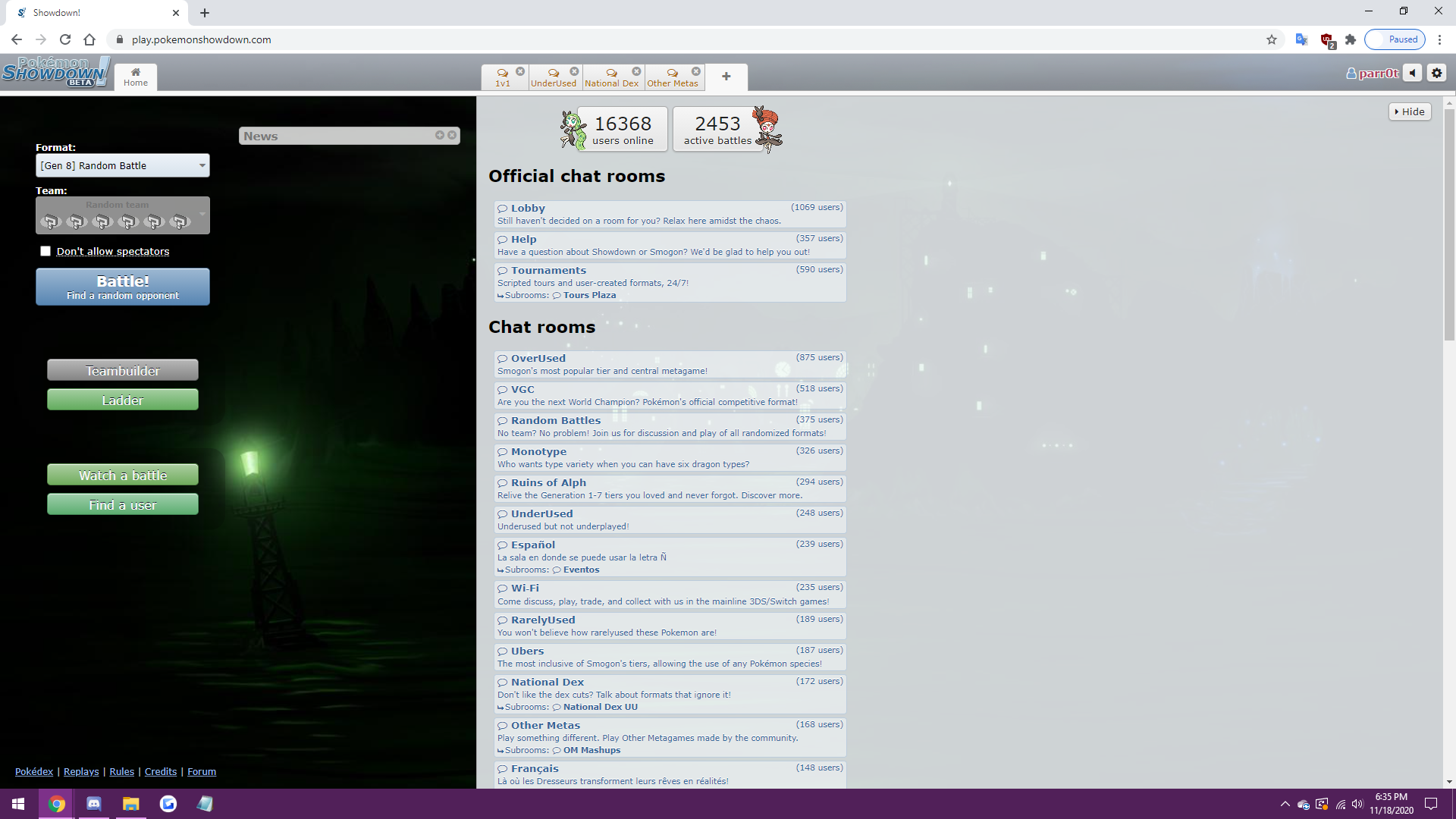
Task: Close the News panel
Action: click(x=452, y=135)
